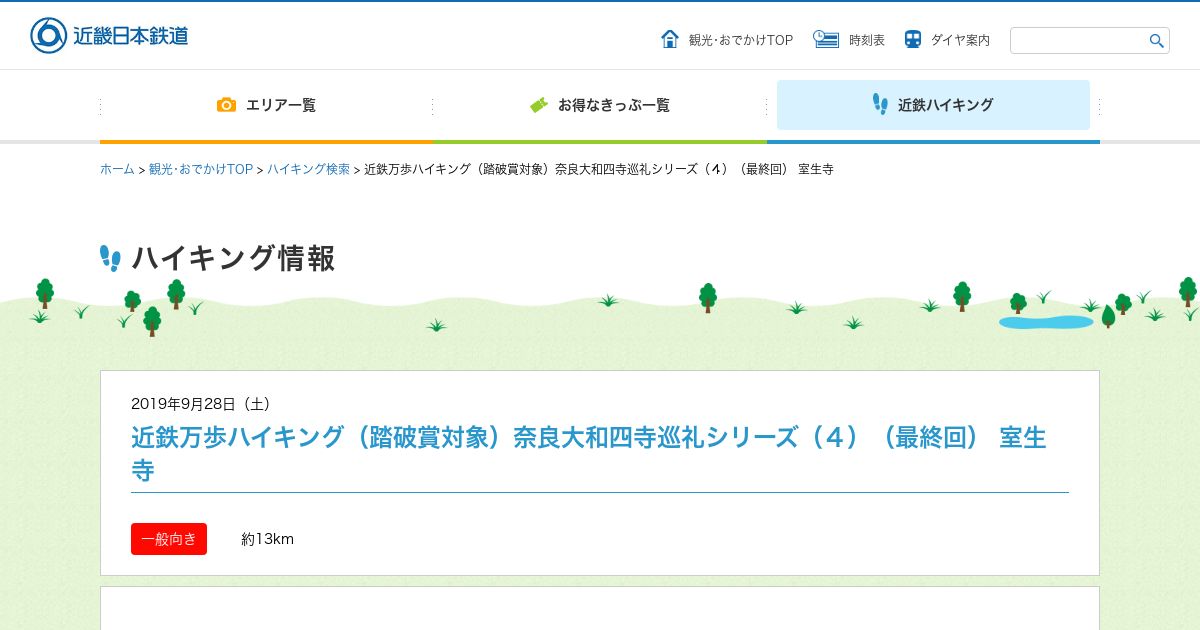Click the current-page breadcrumb text ending 室生寺

(x=599, y=169)
